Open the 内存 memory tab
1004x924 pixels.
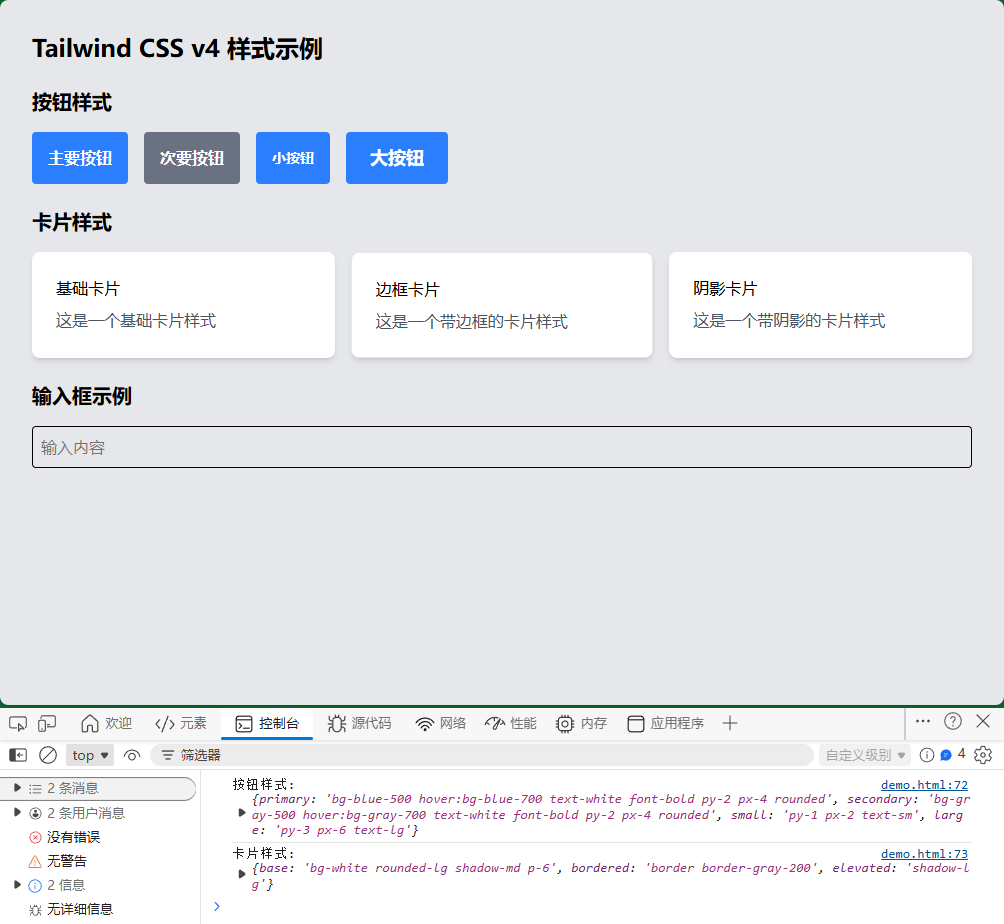(581, 724)
